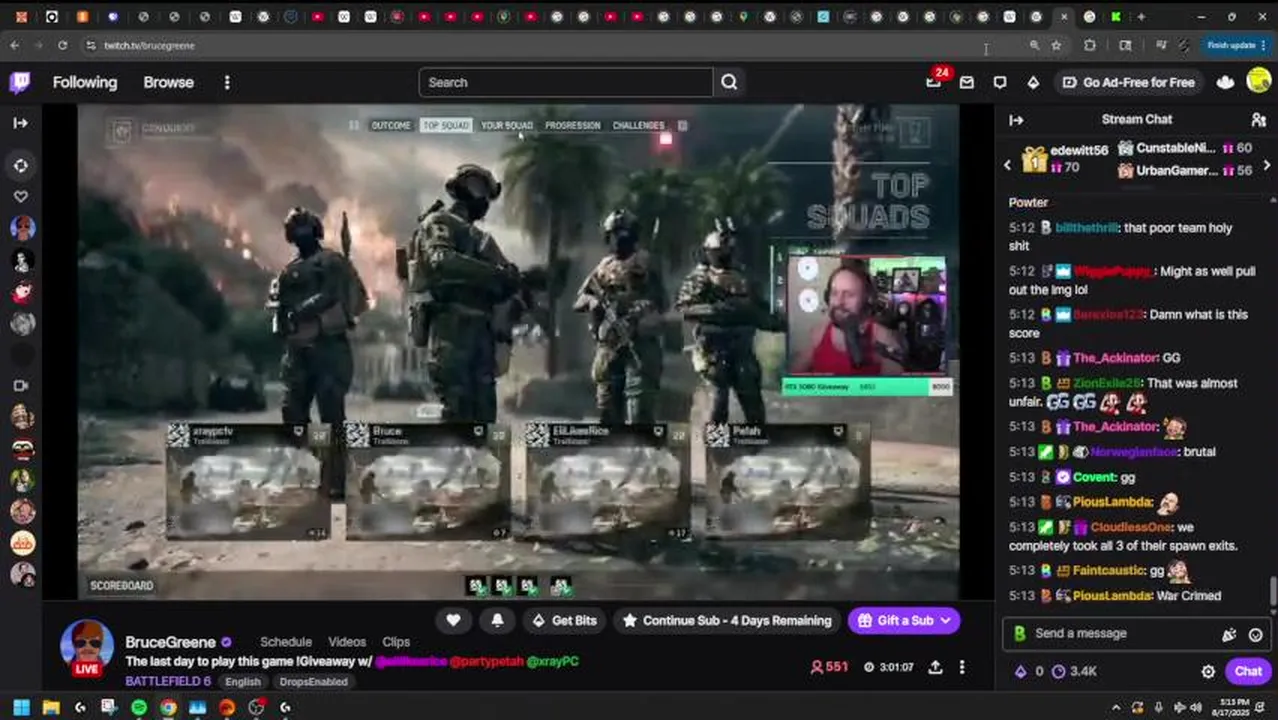Click The_Ackinator username saying GG
Viewport: 1278px width, 720px height.
click(x=1115, y=358)
